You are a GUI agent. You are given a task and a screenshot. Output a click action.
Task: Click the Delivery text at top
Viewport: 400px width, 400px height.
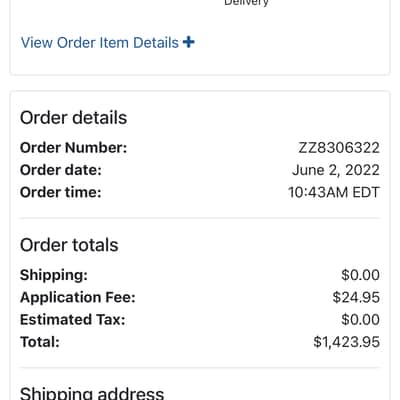[x=246, y=3]
